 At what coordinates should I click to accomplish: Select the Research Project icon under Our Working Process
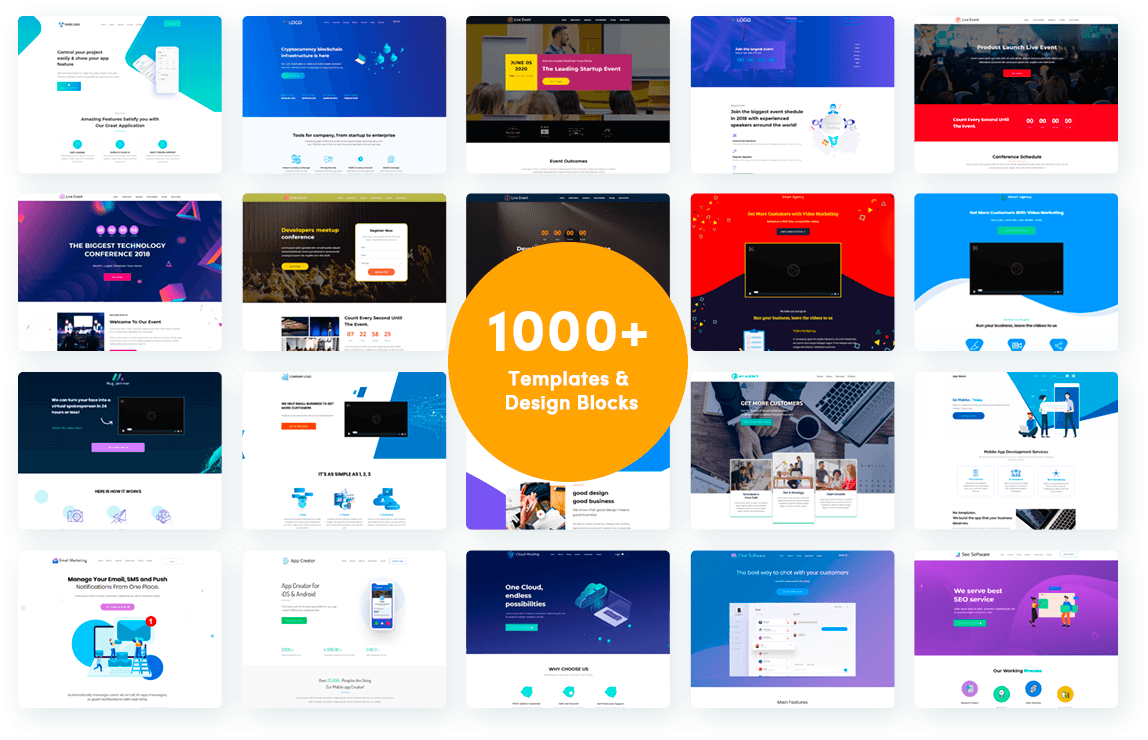pyautogui.click(x=970, y=689)
